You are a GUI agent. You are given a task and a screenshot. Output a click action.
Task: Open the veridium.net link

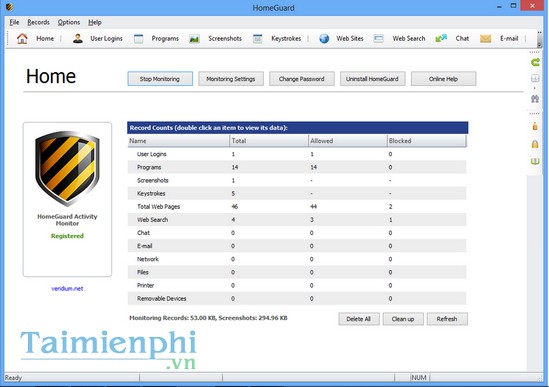click(x=67, y=289)
